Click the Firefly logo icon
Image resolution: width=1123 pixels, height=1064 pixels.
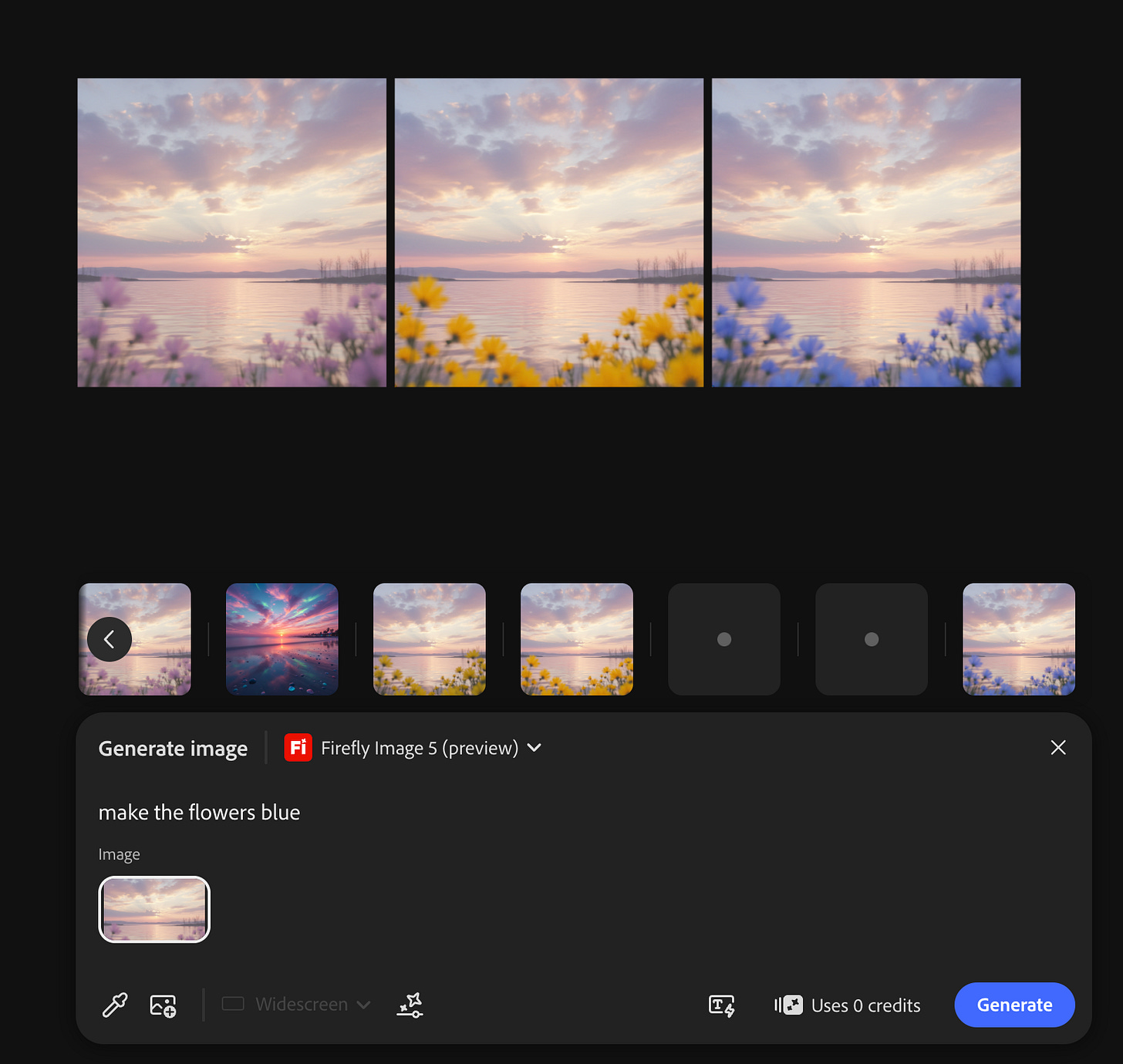pos(298,747)
